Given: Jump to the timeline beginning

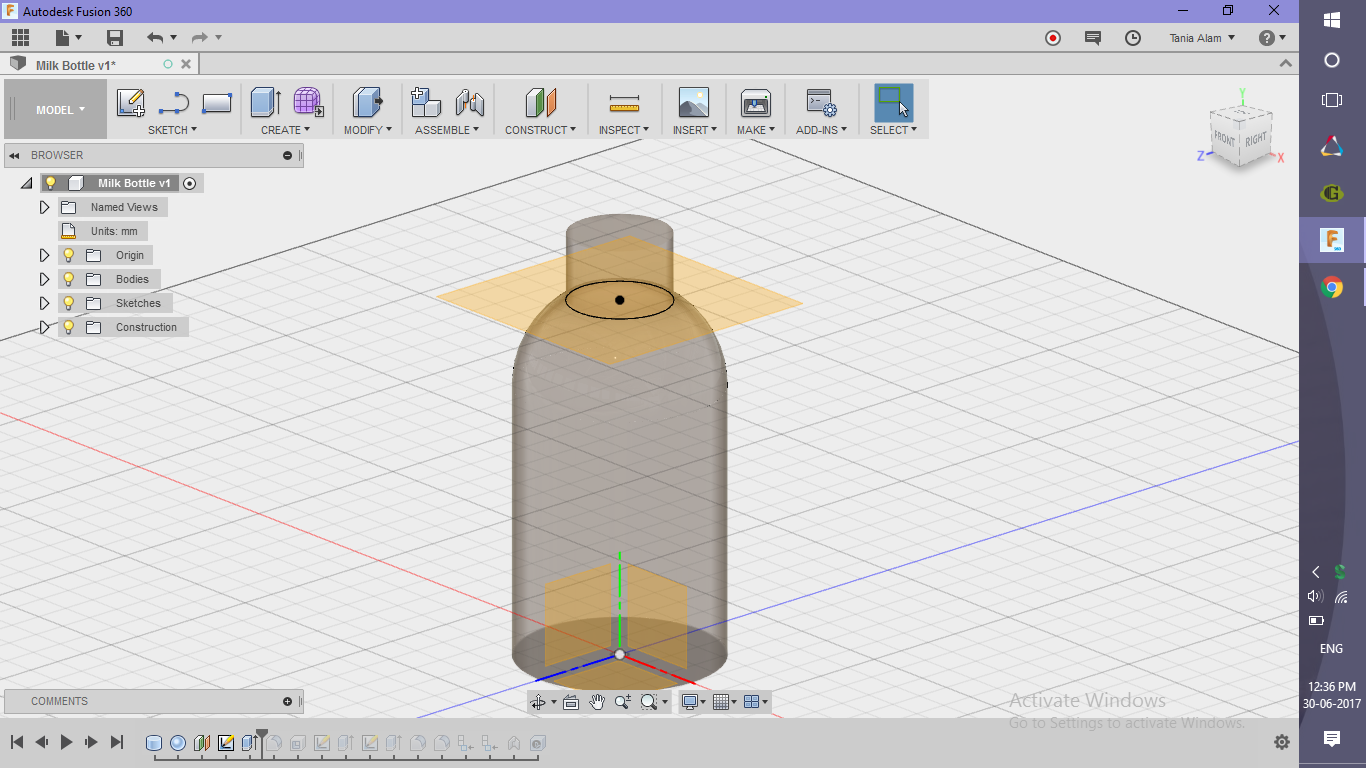Looking at the screenshot, I should pos(17,742).
